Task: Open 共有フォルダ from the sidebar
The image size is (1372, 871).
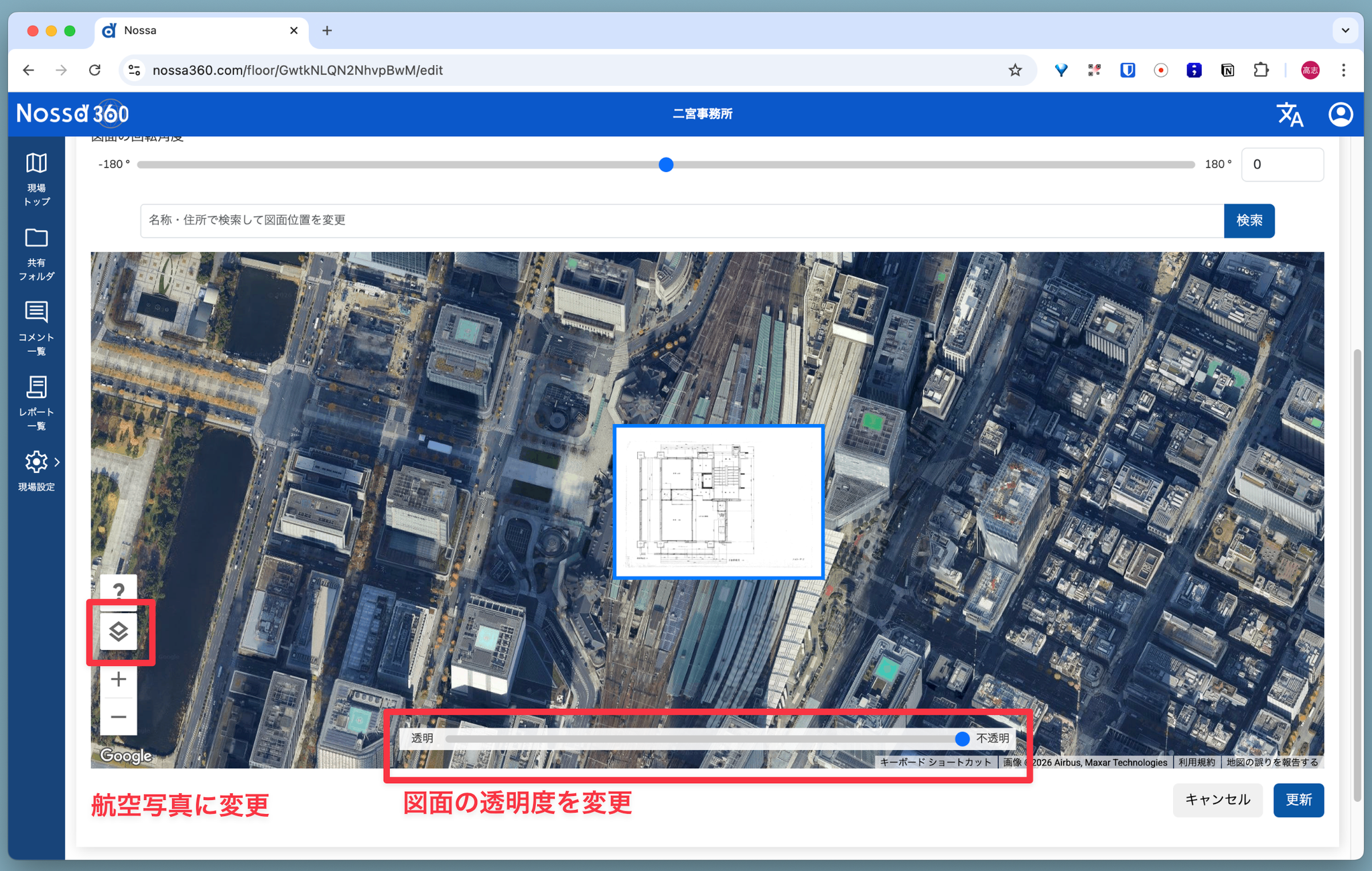Action: [x=36, y=254]
